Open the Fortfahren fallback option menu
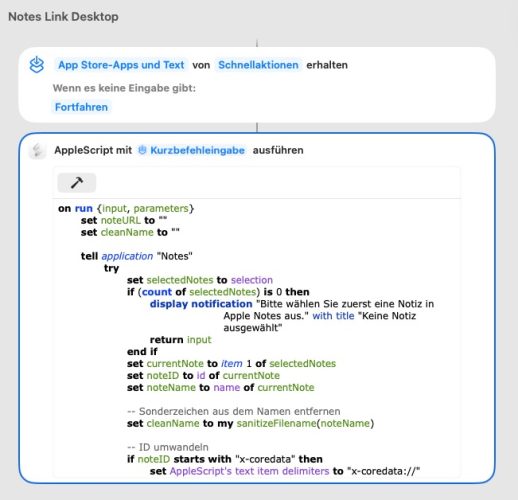Viewport: 518px width, 500px height. (x=81, y=107)
